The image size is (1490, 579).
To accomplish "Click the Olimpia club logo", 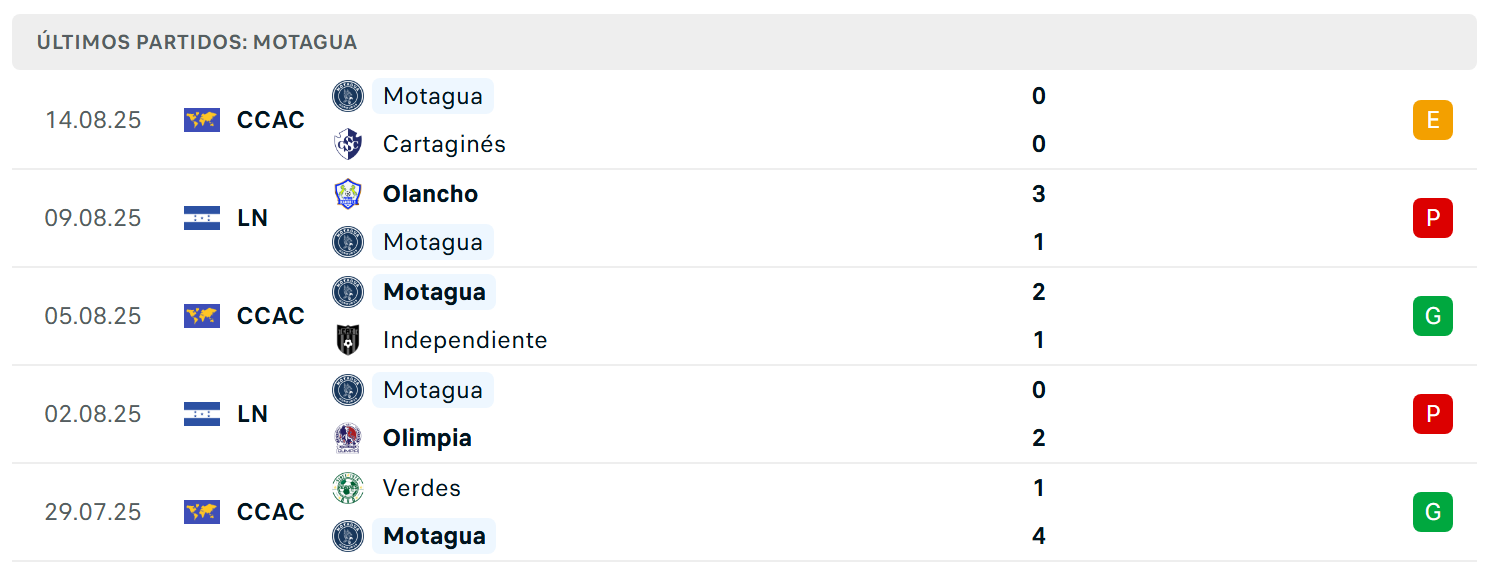I will 348,438.
